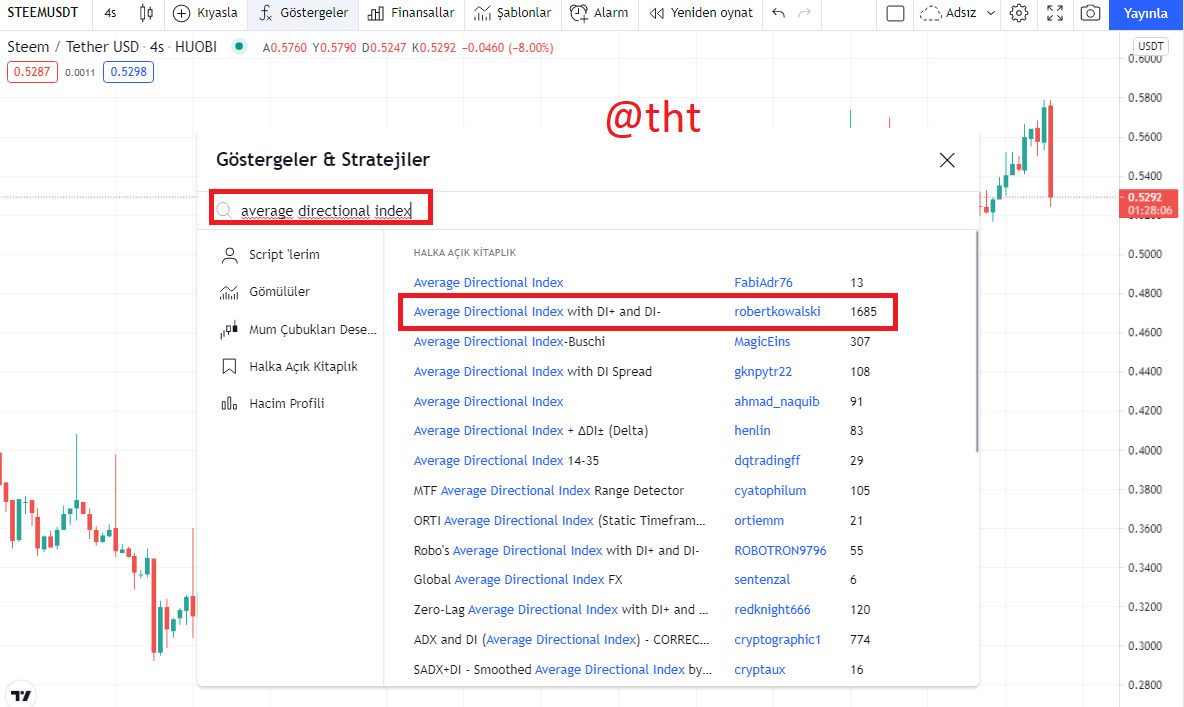Image resolution: width=1184 pixels, height=707 pixels.
Task: Open author ortiemm profile
Action: click(759, 520)
